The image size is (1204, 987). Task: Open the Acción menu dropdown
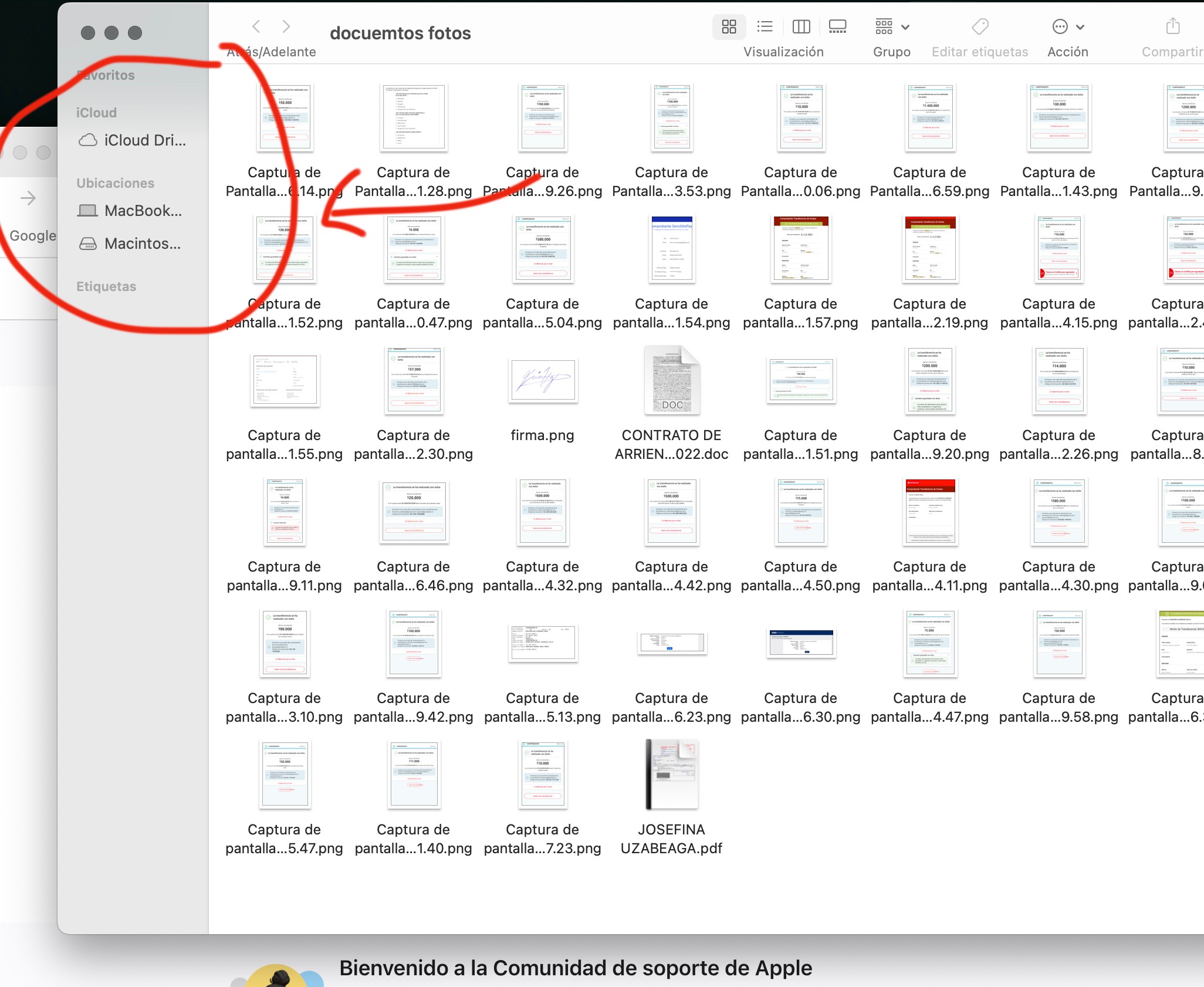point(1068,27)
